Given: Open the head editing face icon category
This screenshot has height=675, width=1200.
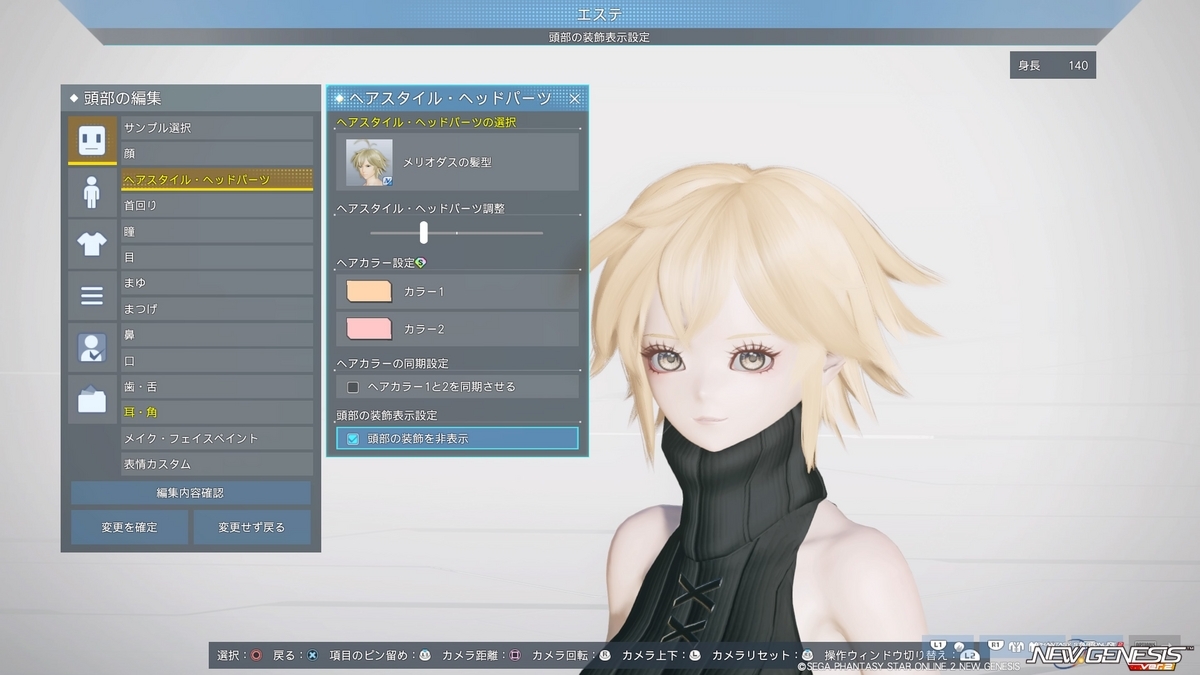Looking at the screenshot, I should point(92,140).
